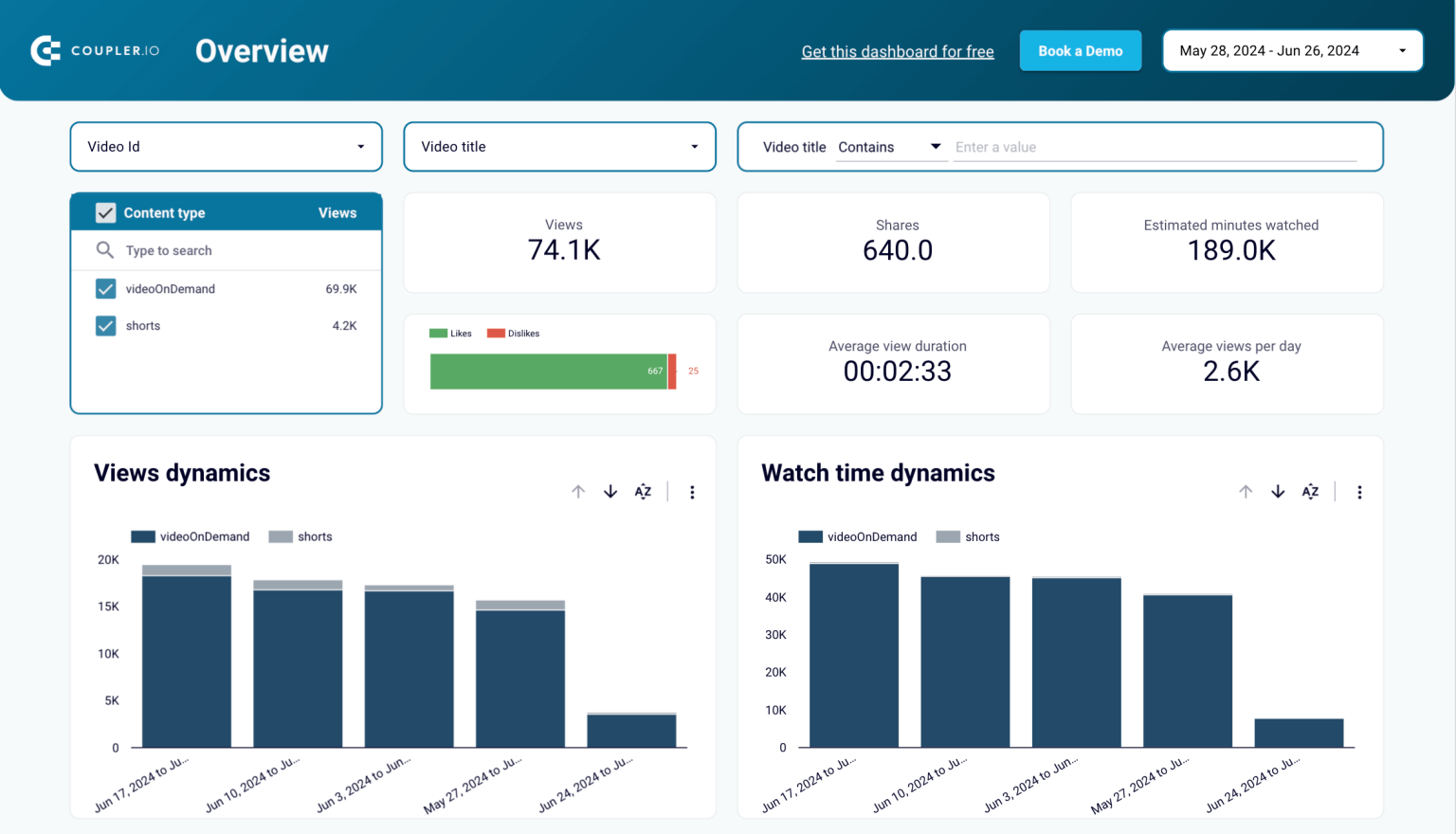The height and width of the screenshot is (834, 1456).
Task: Click the Coupler.io logo
Action: pos(94,50)
